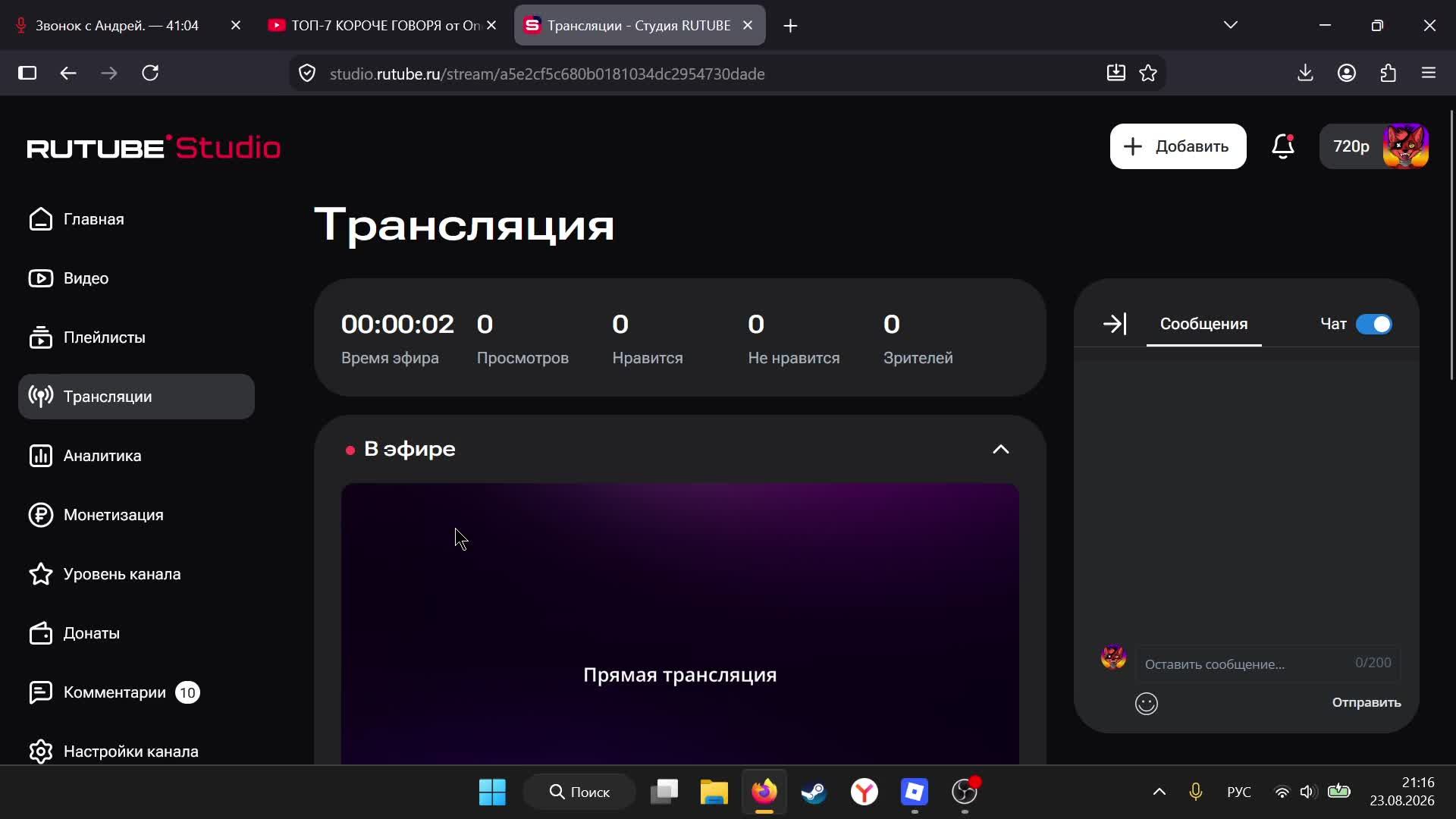Open Task View on taskbar
This screenshot has width=1456, height=819.
(x=664, y=792)
